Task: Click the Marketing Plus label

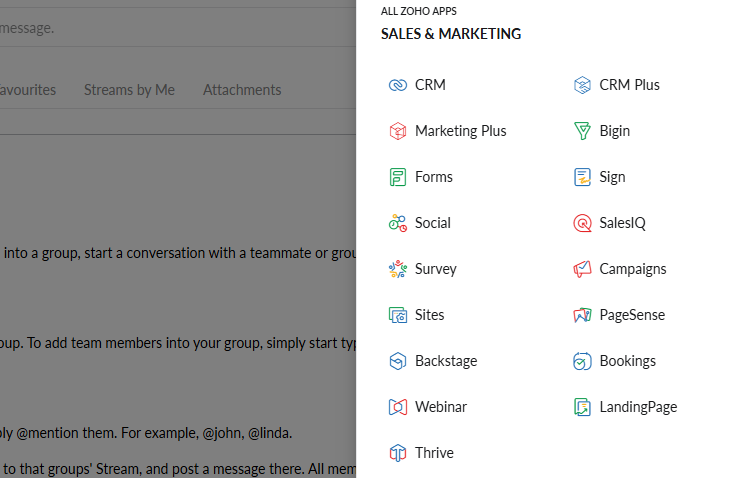Action: pyautogui.click(x=461, y=131)
